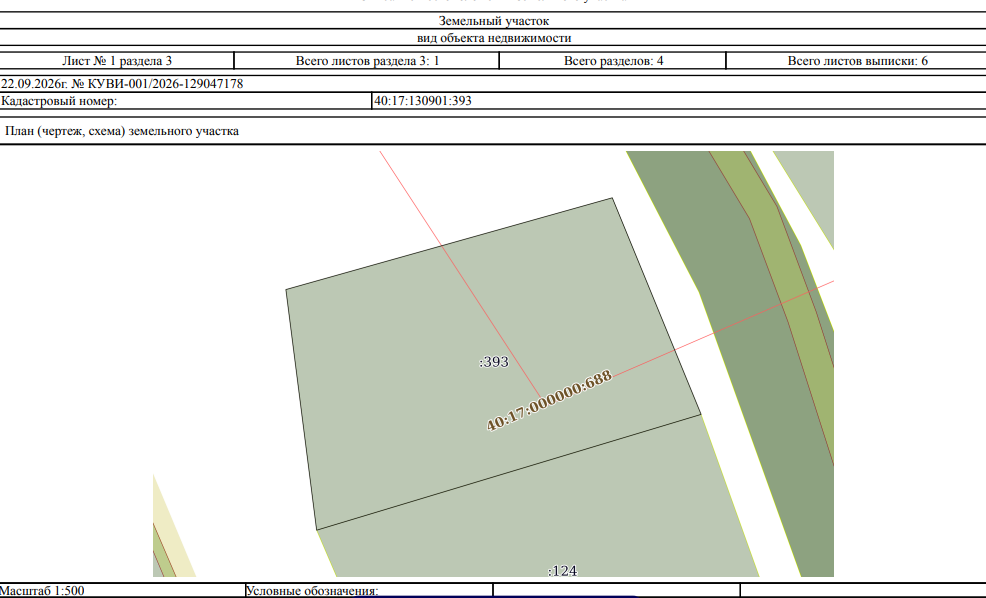Click the 'Кадастровый номер:' label

[x=59, y=101]
